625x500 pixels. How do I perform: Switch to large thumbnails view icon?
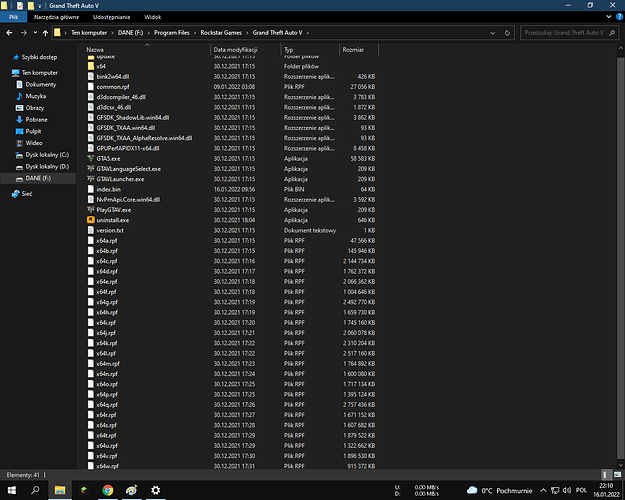[617, 475]
